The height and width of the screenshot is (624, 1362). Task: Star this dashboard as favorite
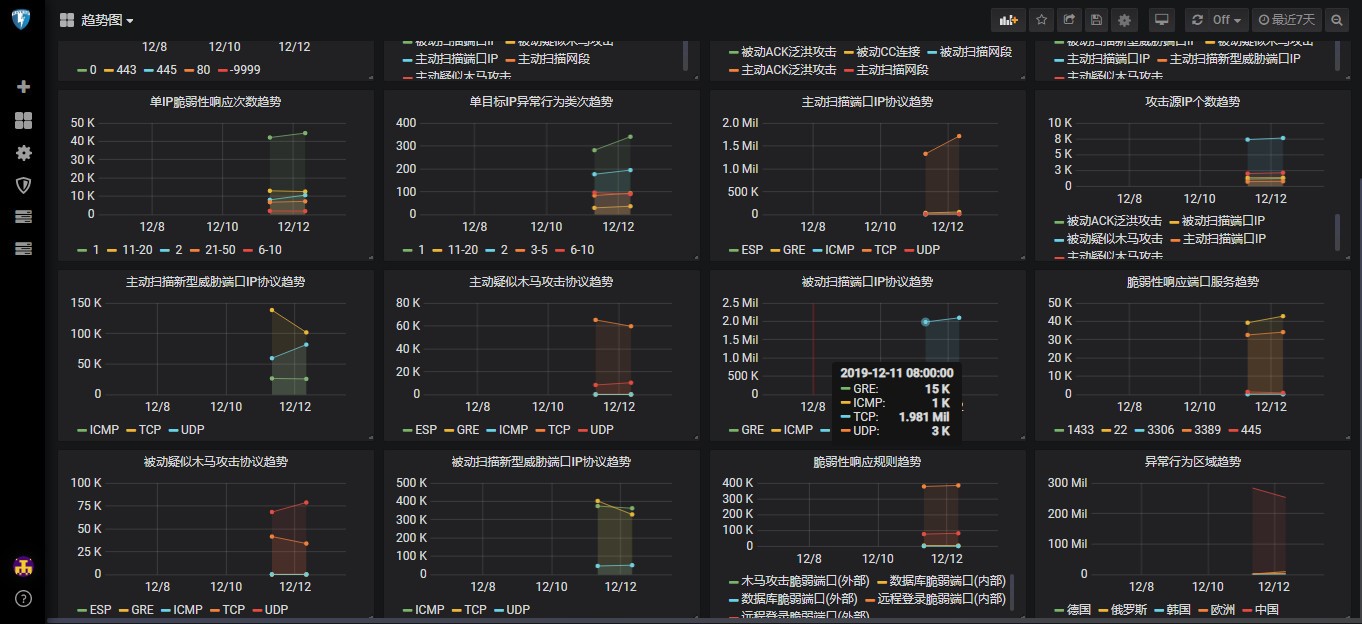click(1042, 20)
